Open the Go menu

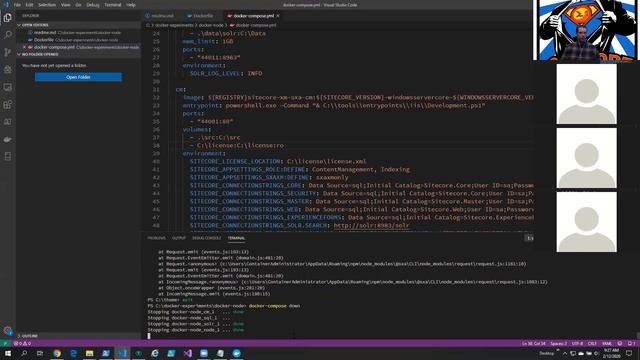78,5
